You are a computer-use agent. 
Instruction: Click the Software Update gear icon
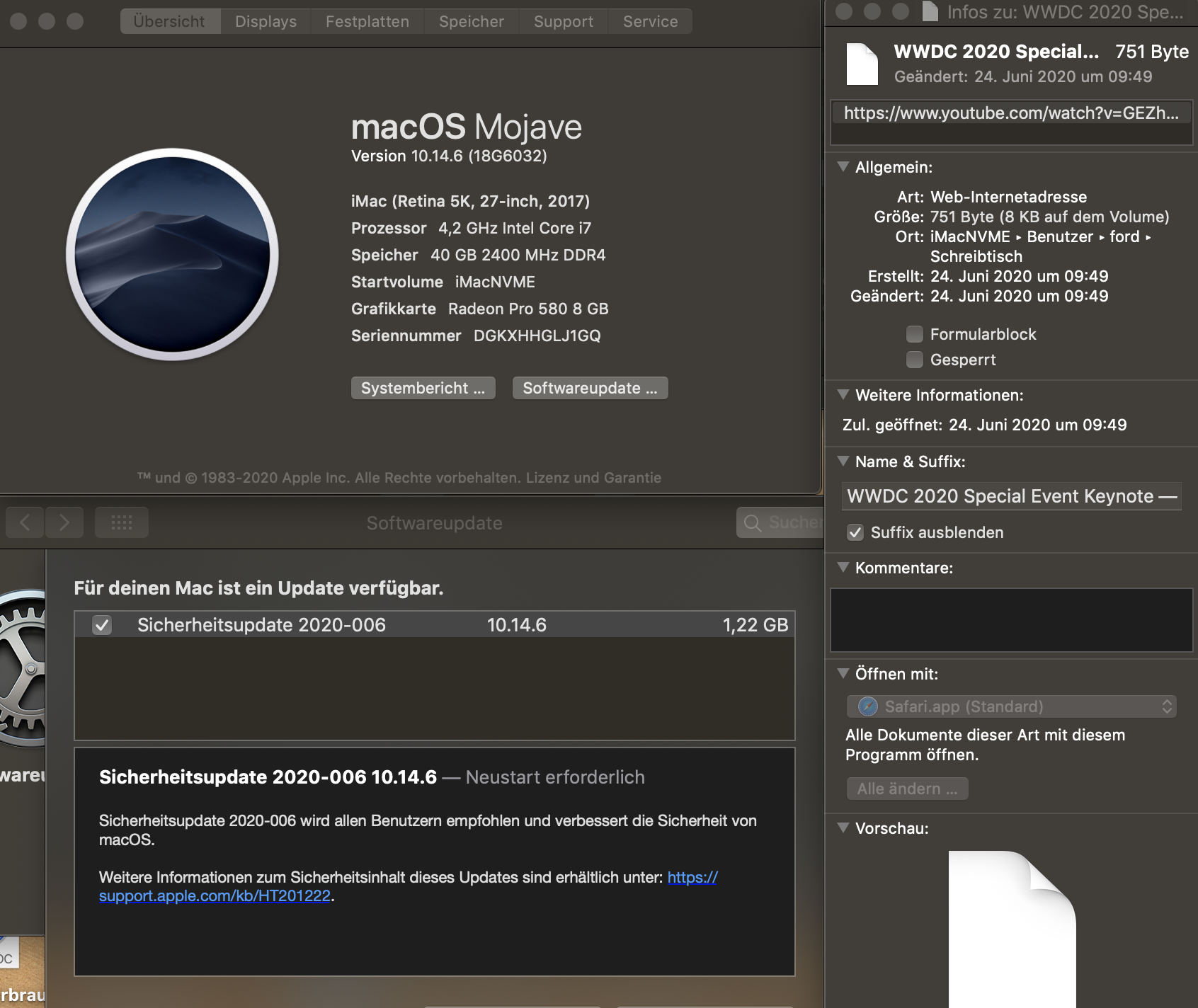pyautogui.click(x=23, y=668)
